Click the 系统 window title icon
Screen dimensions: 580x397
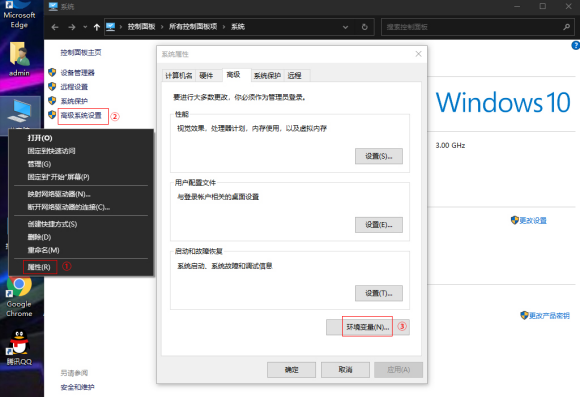53,6
